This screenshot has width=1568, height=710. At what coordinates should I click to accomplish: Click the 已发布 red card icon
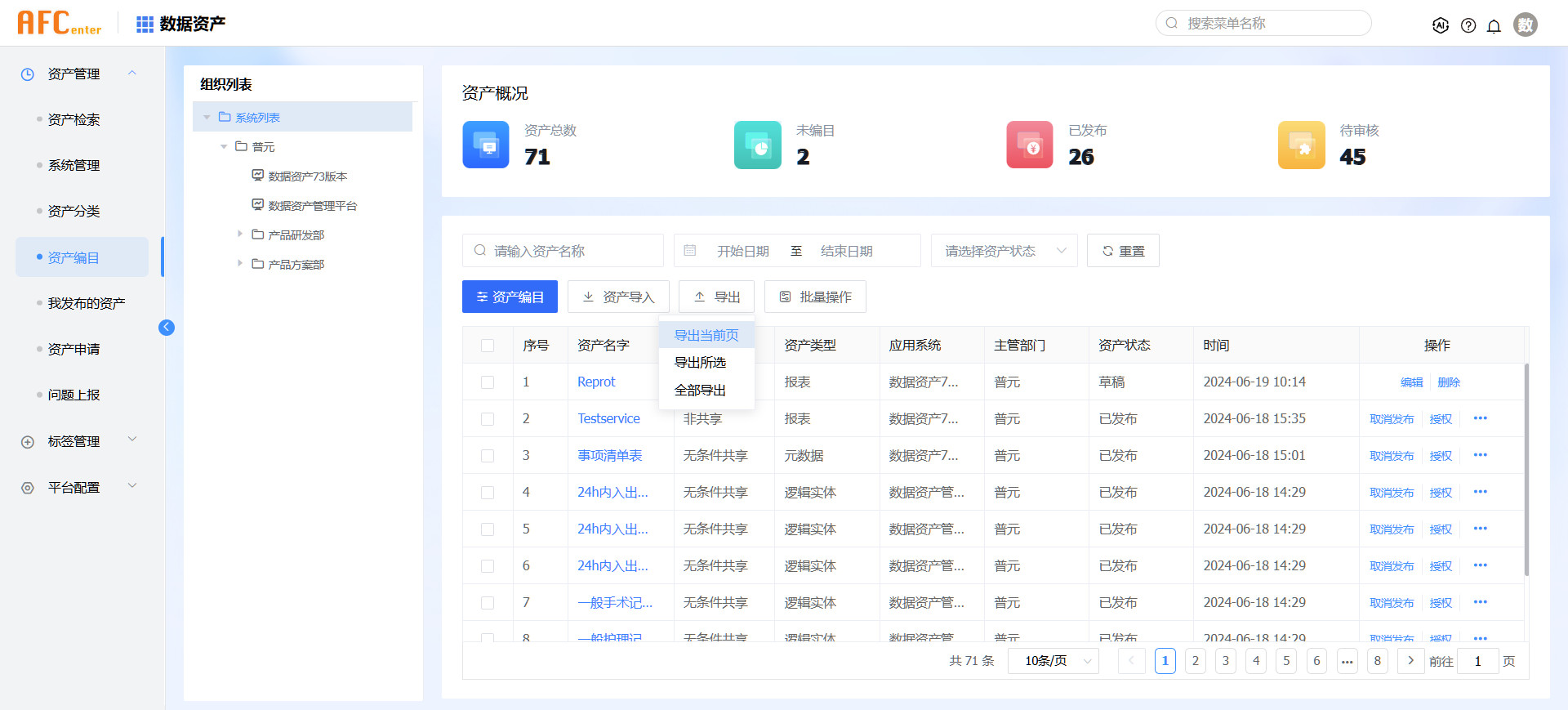pos(1030,145)
